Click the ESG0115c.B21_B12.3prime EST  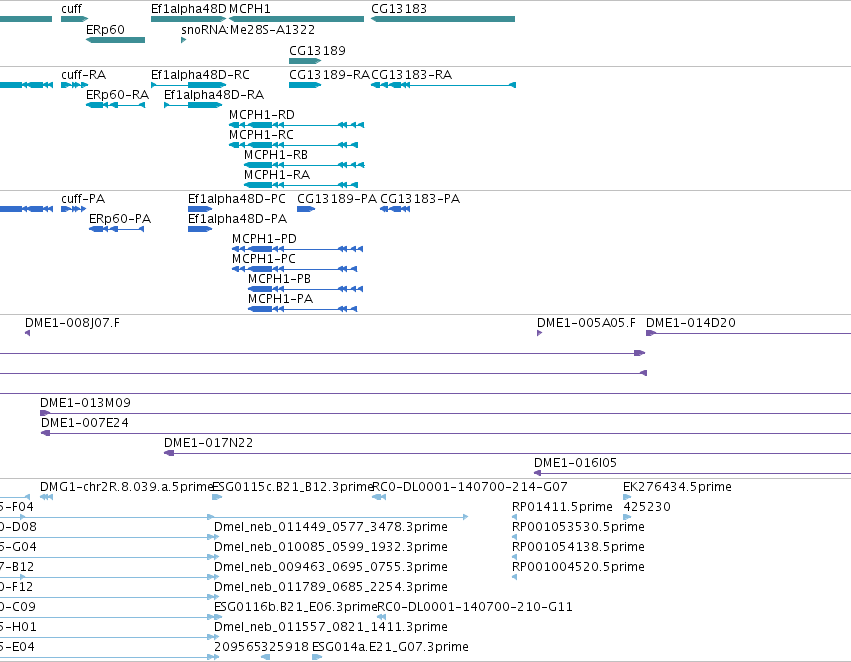click(217, 497)
